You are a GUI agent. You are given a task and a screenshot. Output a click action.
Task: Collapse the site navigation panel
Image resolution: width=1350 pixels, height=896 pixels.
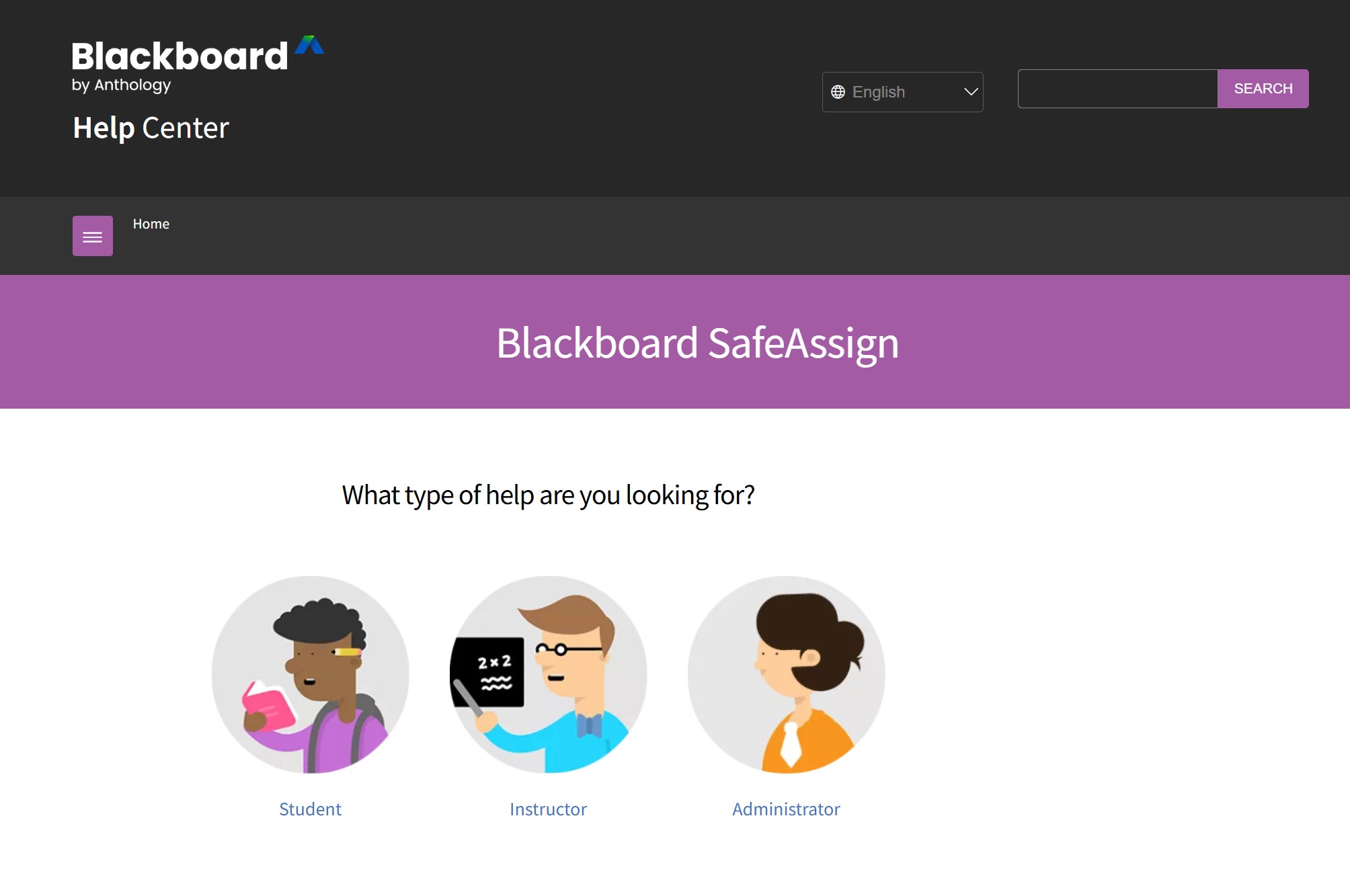click(92, 236)
